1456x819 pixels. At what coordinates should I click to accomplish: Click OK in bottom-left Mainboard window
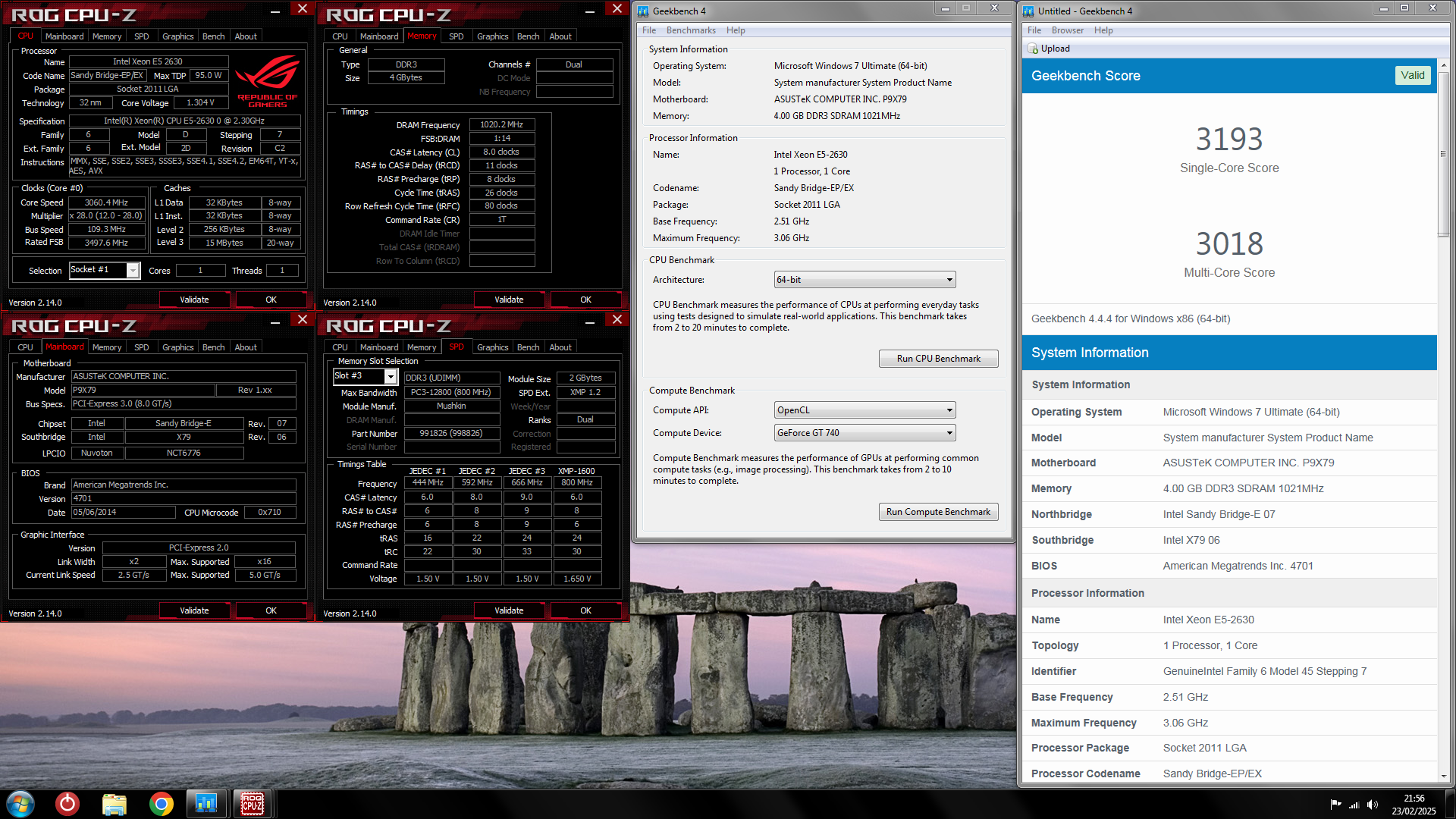[271, 610]
